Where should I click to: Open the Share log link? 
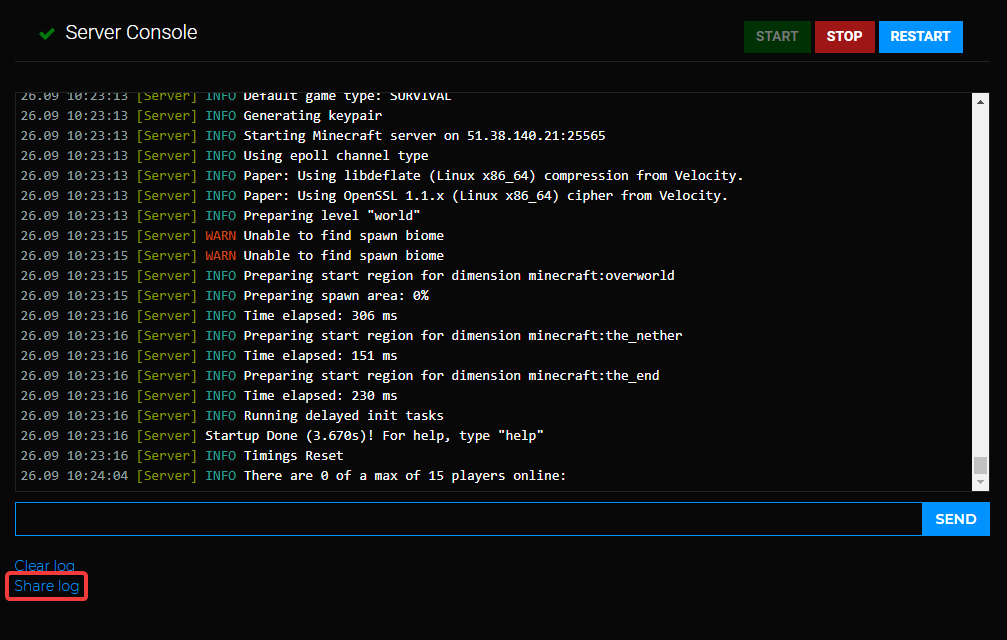(46, 586)
